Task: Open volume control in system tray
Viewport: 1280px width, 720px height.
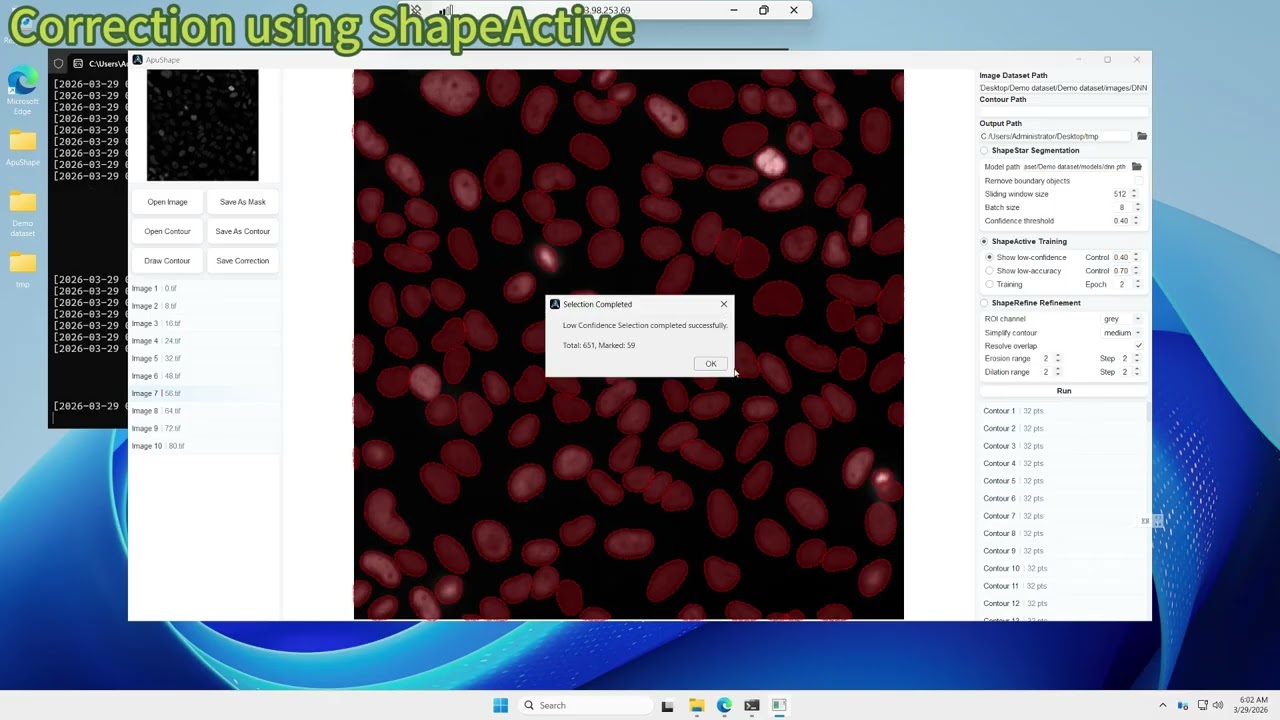Action: (x=1218, y=706)
